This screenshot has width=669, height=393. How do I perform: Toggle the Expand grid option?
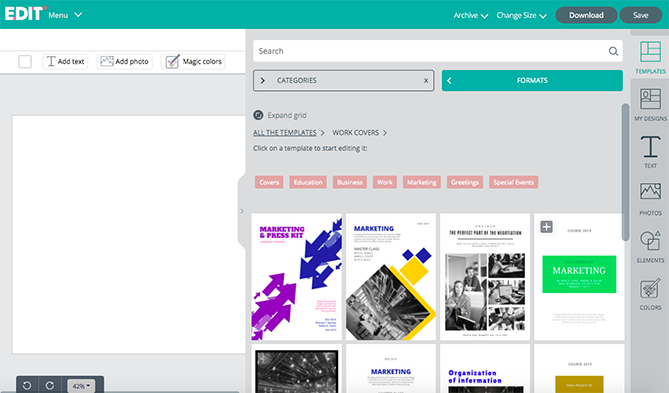[280, 115]
